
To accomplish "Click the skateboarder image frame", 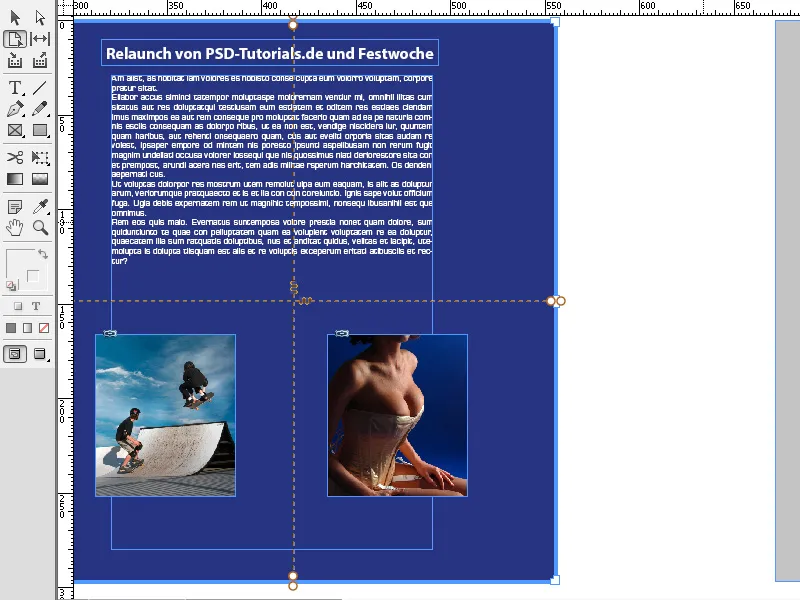I will [x=165, y=415].
